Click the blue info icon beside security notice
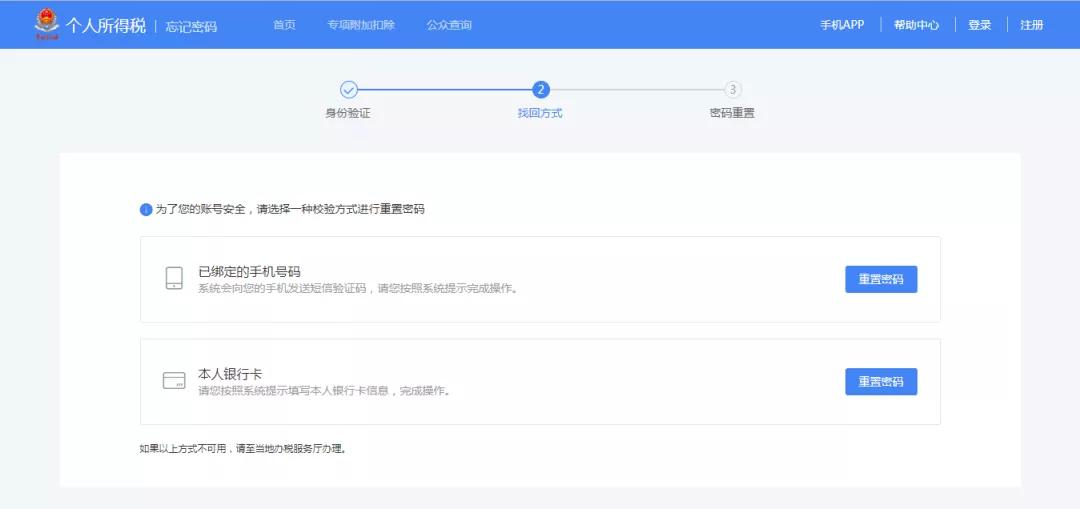Image resolution: width=1080 pixels, height=509 pixels. tap(146, 210)
